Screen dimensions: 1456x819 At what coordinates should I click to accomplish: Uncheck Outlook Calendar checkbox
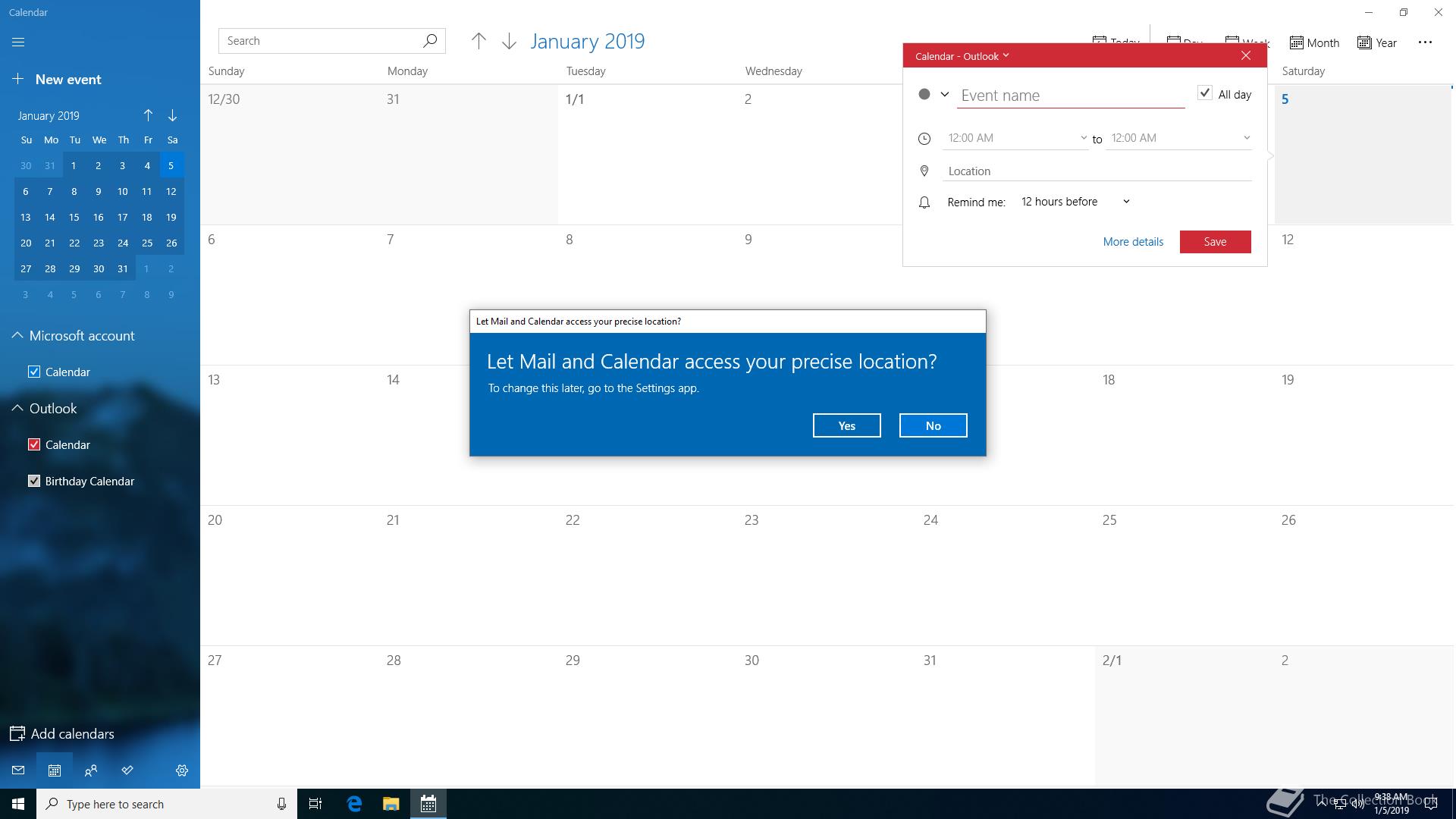coord(34,444)
